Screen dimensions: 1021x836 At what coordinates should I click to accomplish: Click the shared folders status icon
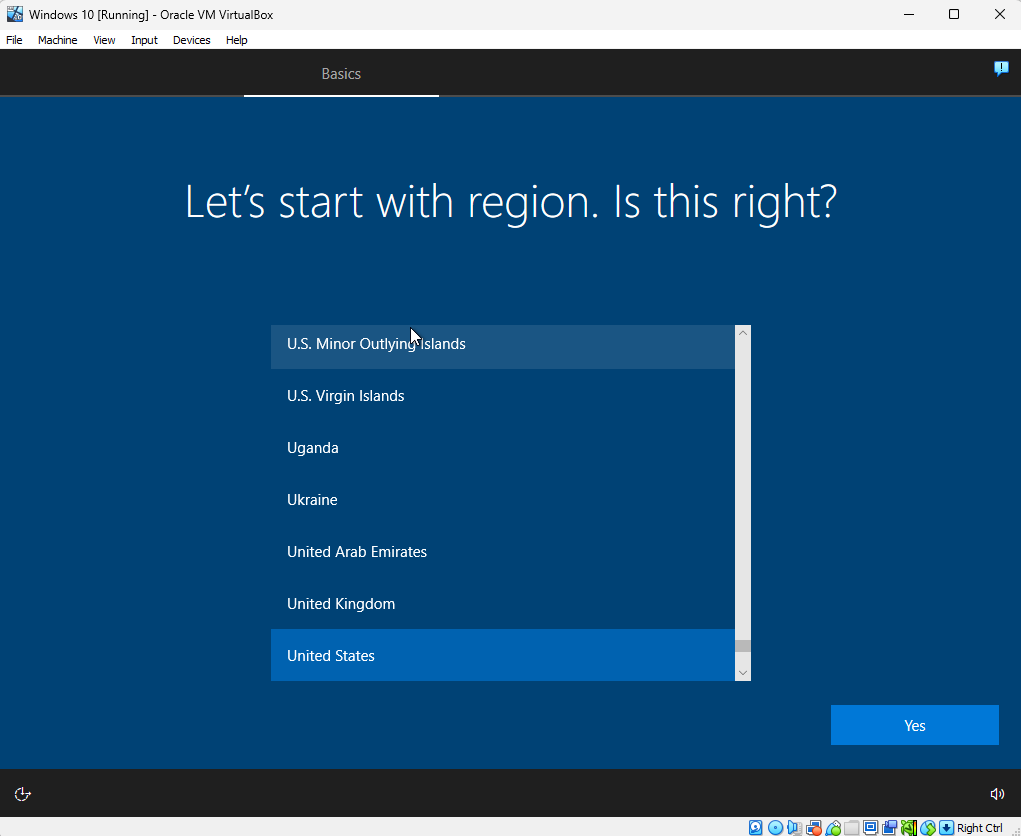[851, 828]
